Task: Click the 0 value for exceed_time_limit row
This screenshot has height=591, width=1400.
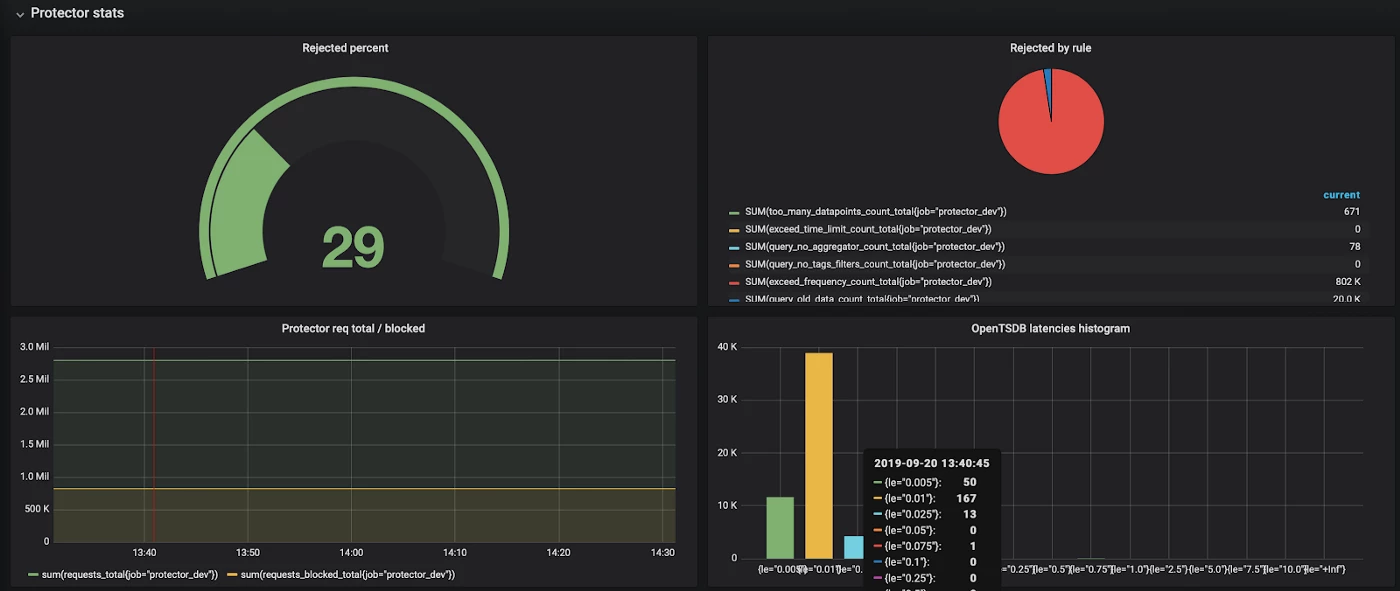Action: 1357,229
